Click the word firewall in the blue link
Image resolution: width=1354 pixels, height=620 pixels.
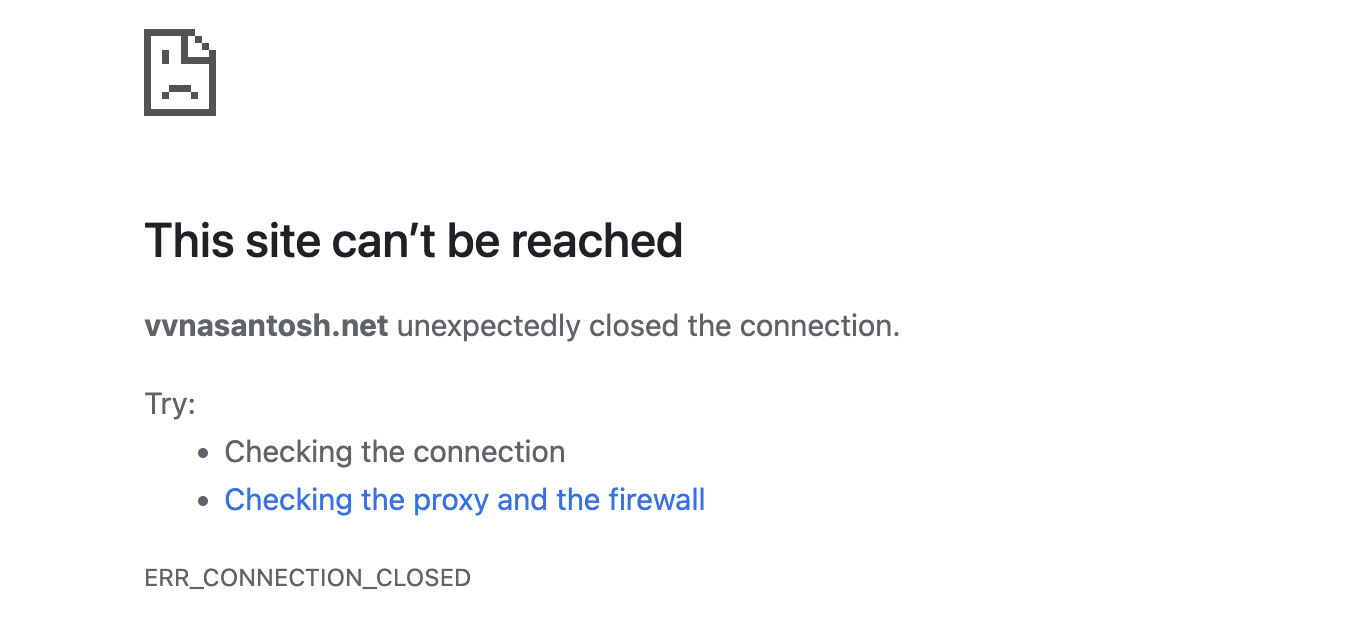coord(657,500)
